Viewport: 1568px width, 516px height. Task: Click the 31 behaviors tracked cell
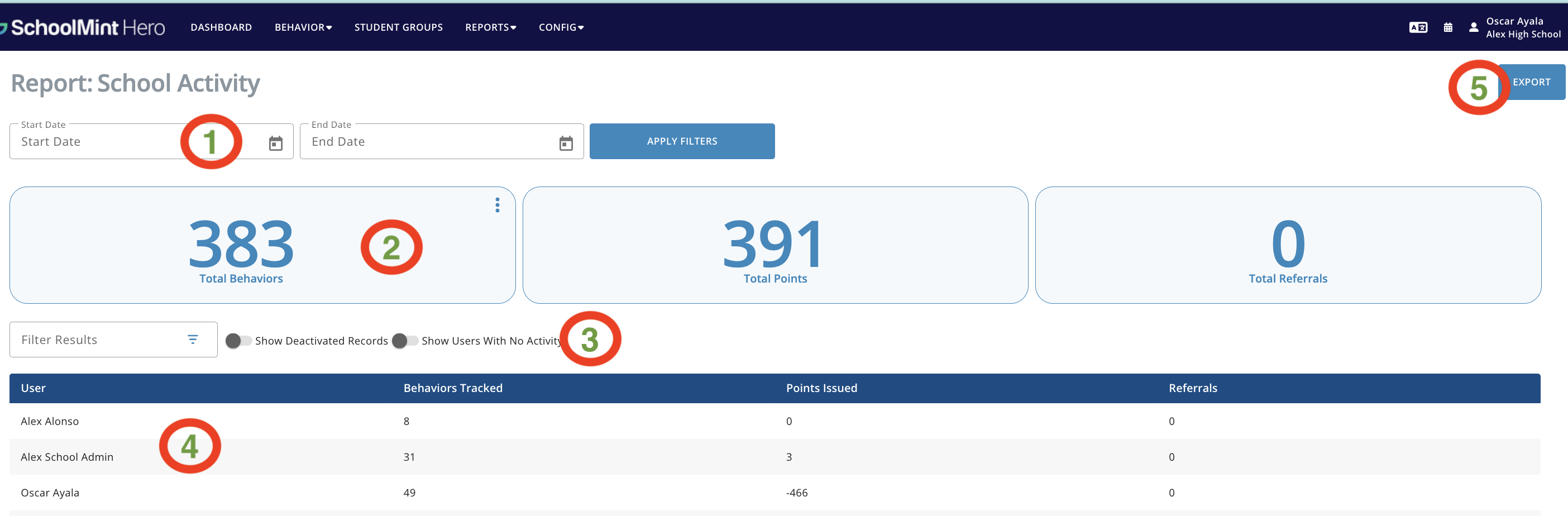(409, 457)
